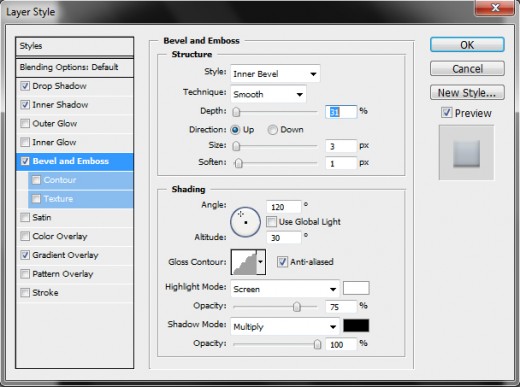Screen dimensions: 520x387
Task: Open the Gloss Contour picker arrow
Action: pos(261,262)
